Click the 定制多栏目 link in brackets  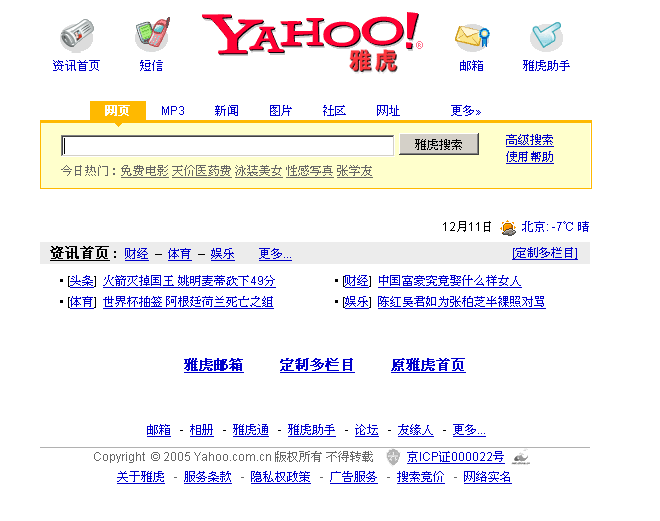point(545,253)
